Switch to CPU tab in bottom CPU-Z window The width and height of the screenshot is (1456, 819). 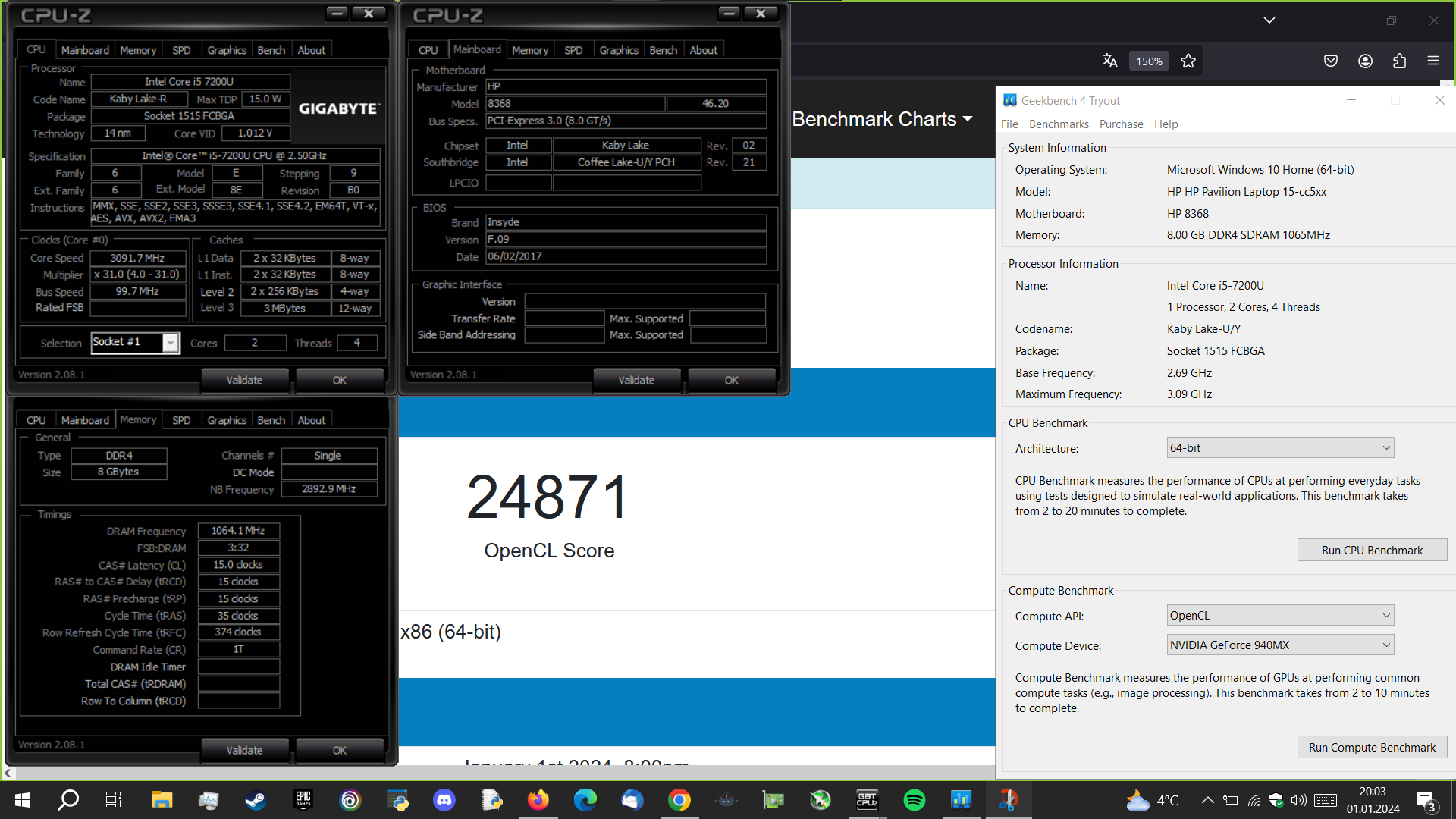click(36, 420)
